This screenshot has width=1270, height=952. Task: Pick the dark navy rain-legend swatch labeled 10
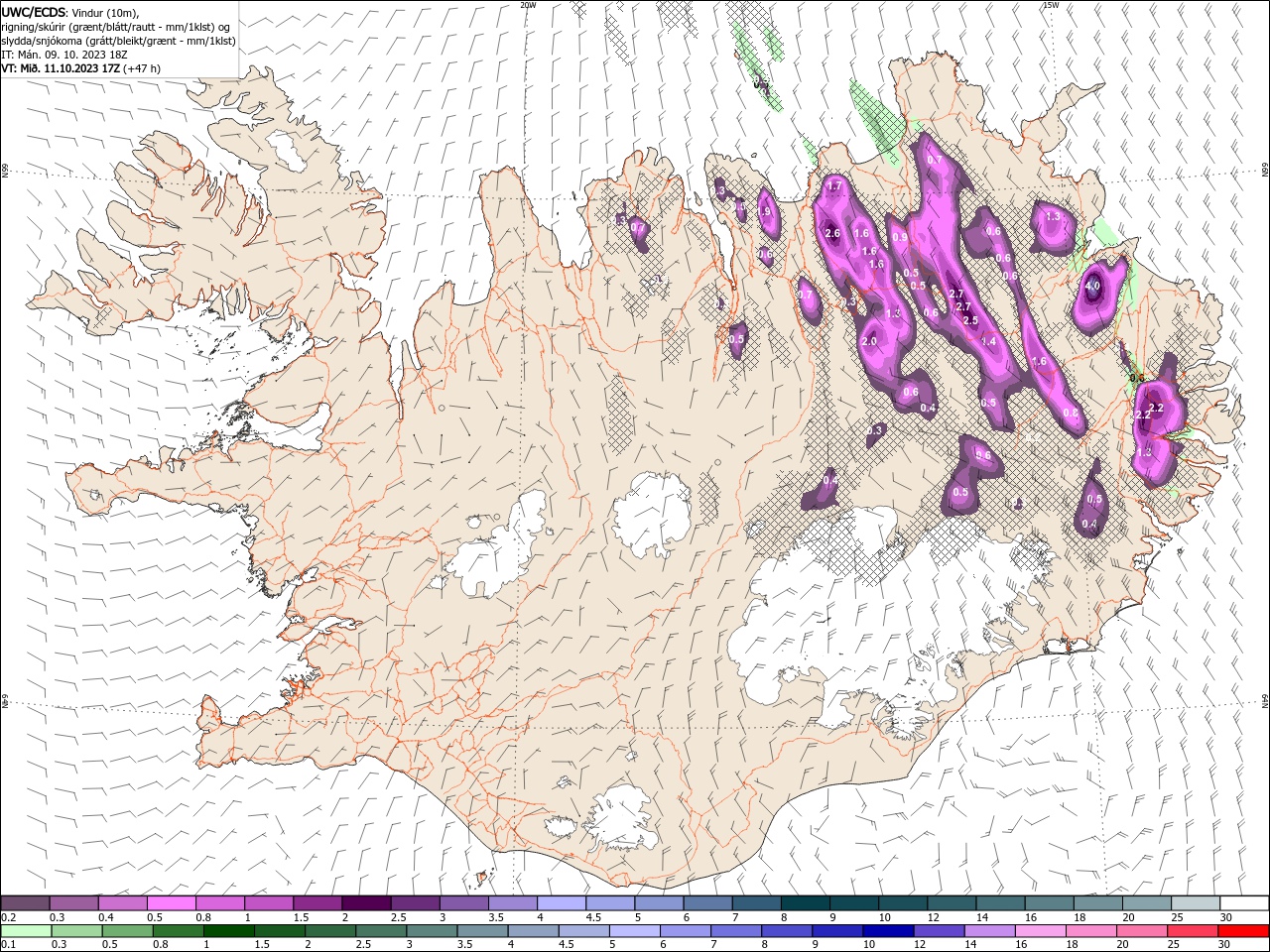click(889, 931)
